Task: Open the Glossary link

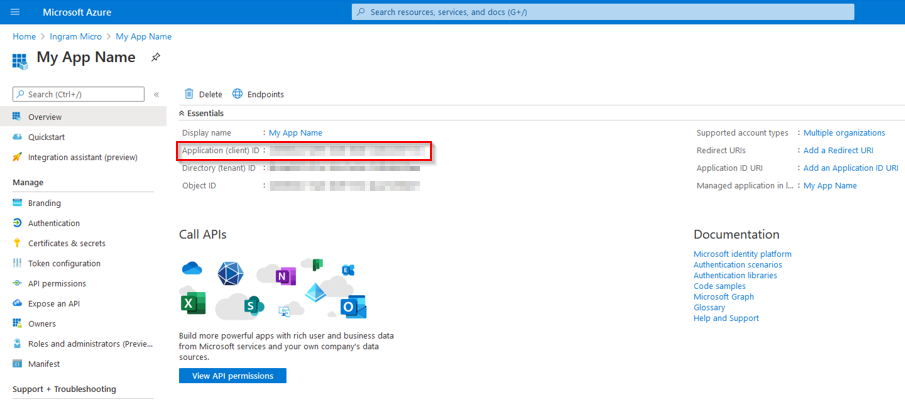Action: click(x=709, y=307)
